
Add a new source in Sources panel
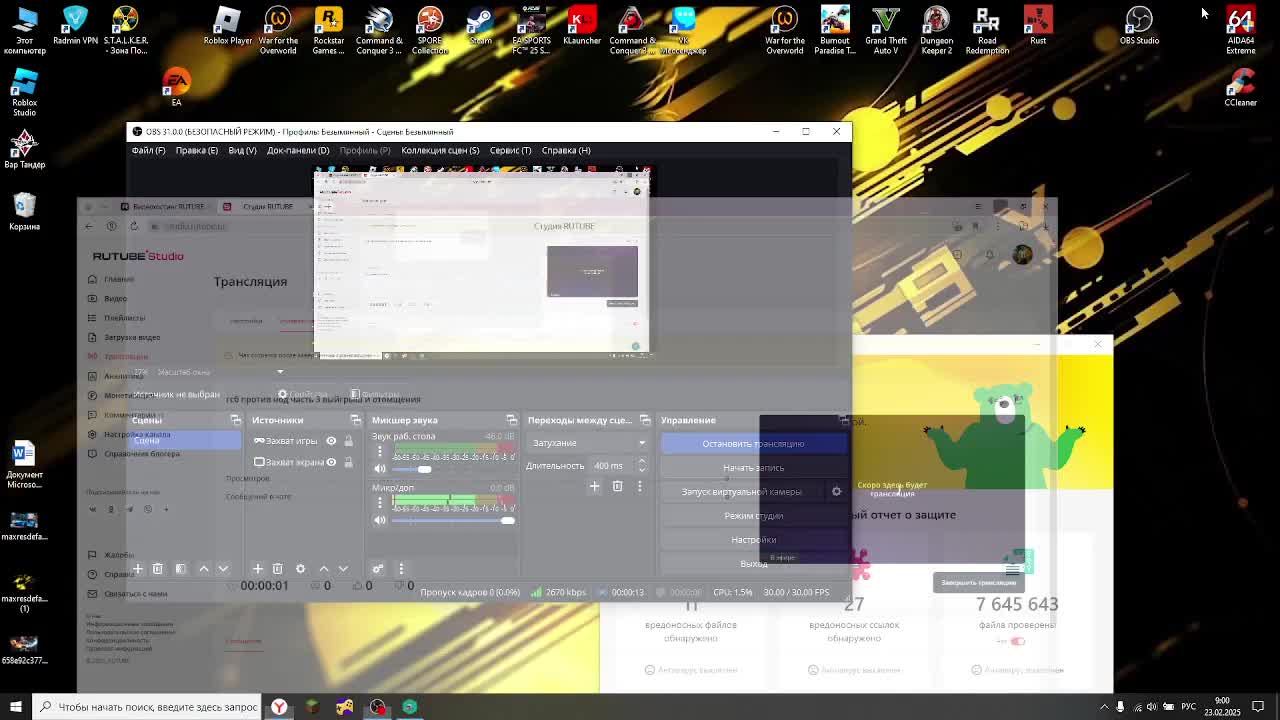click(258, 568)
